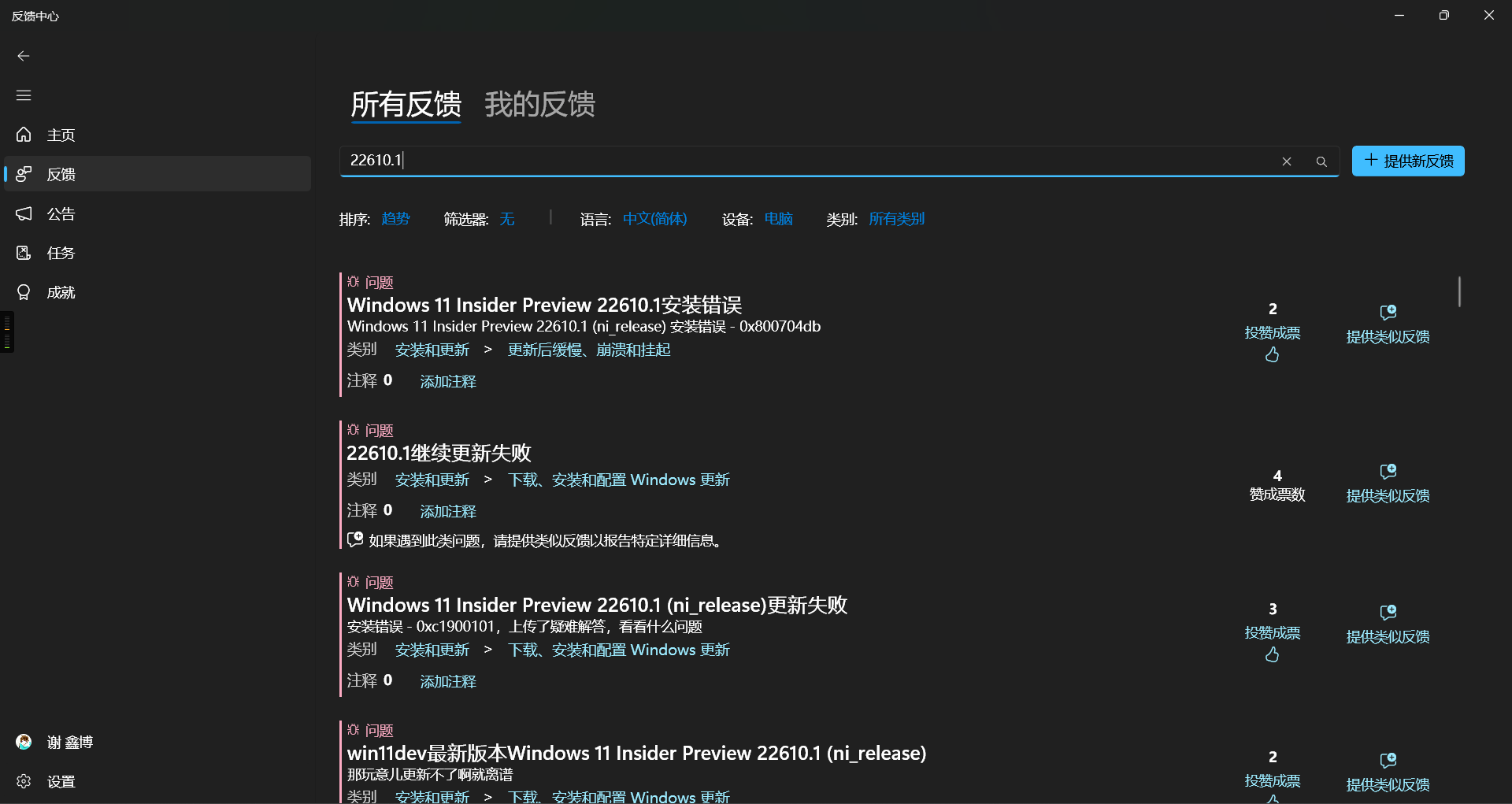1512x804 pixels.
Task: Click the feedback list vertical scrollbar
Action: (1459, 291)
